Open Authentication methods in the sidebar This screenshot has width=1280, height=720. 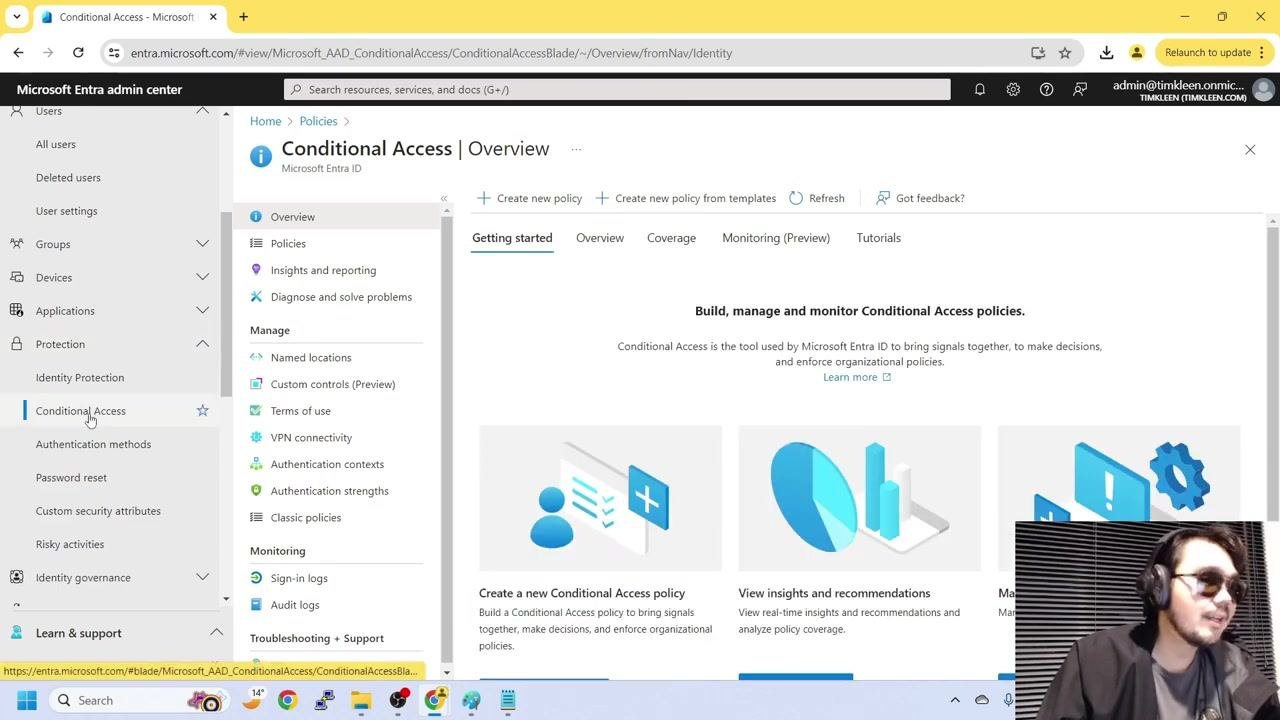pos(93,444)
